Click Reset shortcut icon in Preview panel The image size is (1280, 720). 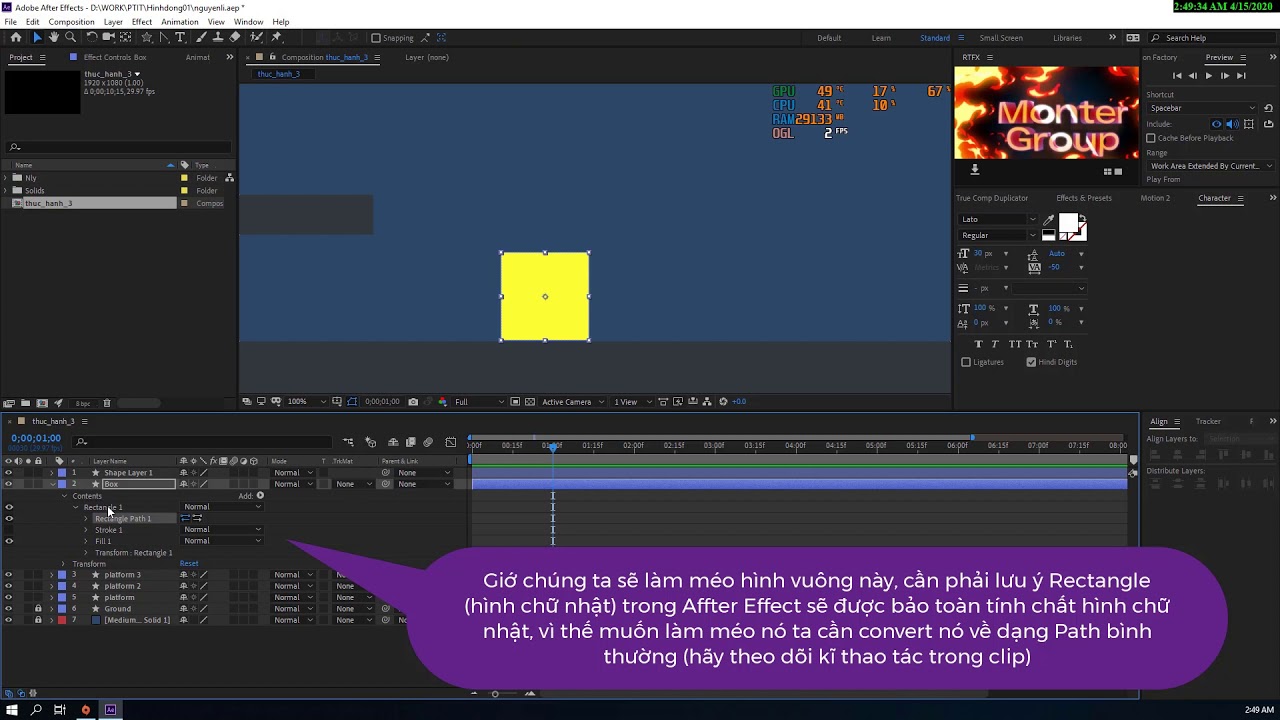coord(1269,108)
